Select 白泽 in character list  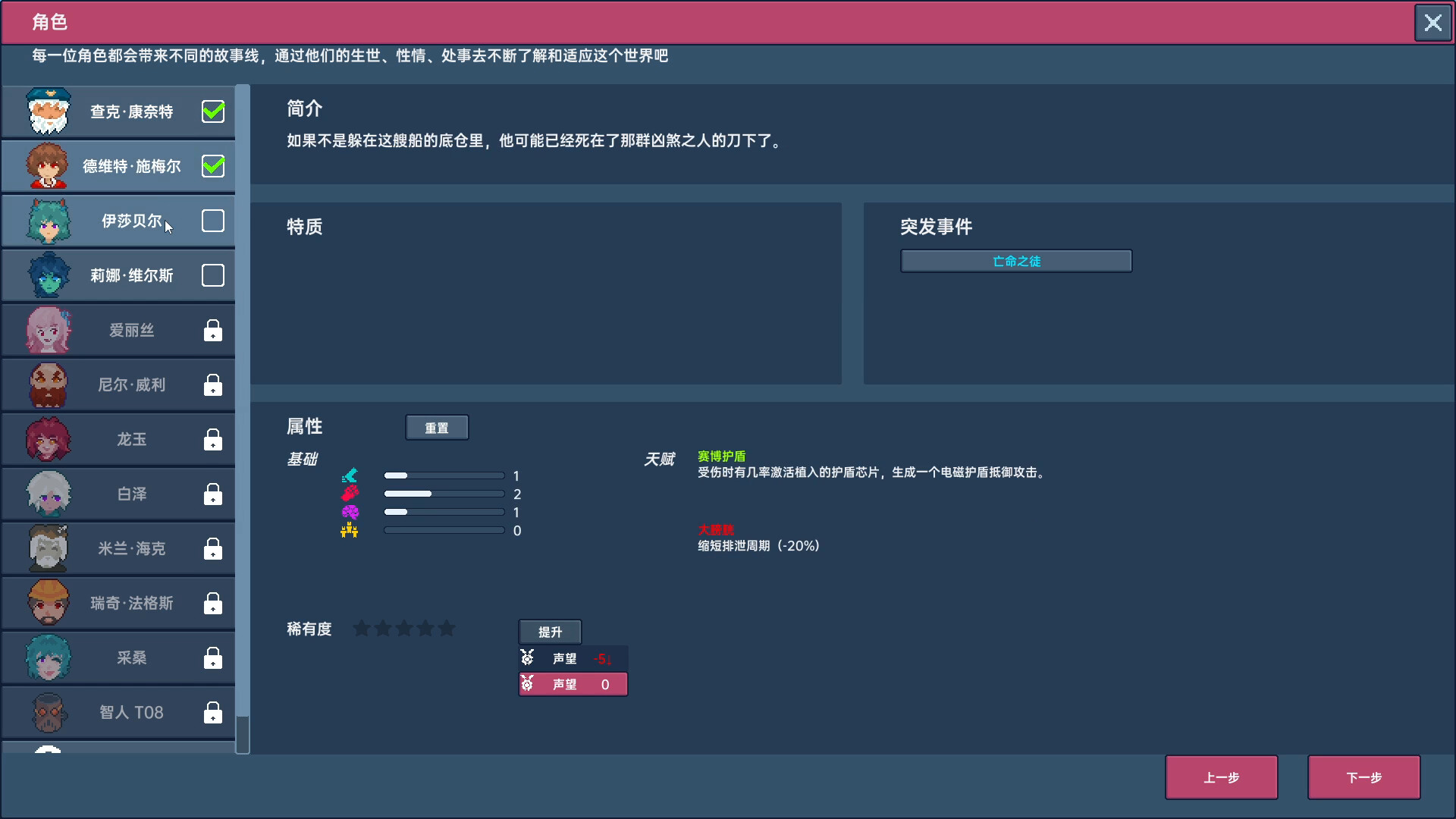(x=130, y=494)
